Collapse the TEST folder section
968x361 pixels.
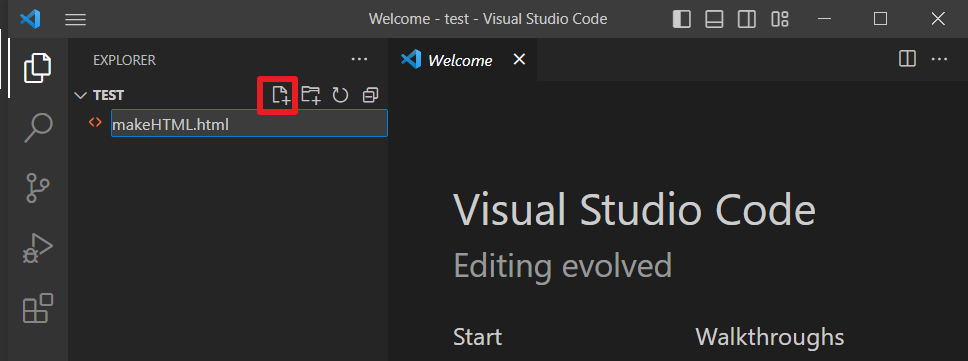80,95
